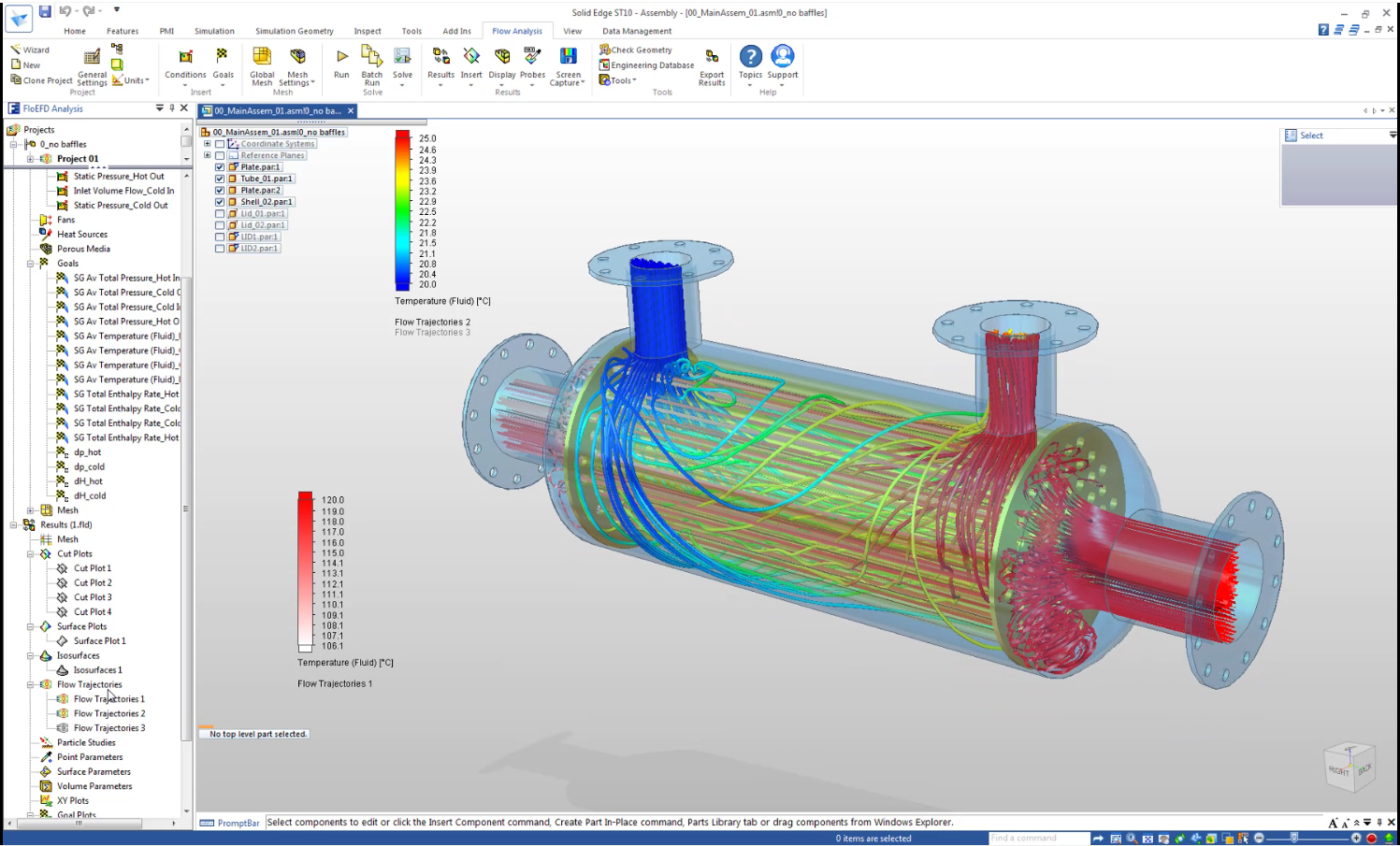Screen dimensions: 1400x846
Task: Collapse the Cut Plots tree node
Action: [x=31, y=554]
